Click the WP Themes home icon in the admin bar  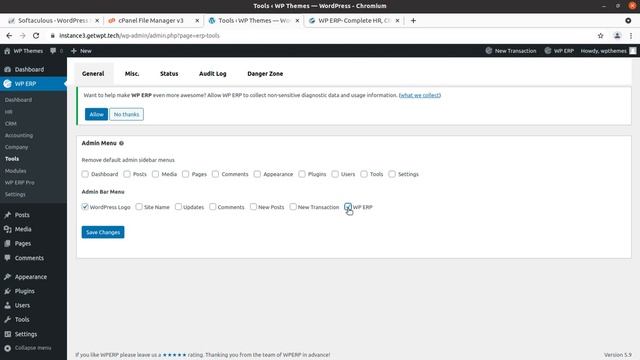7,51
